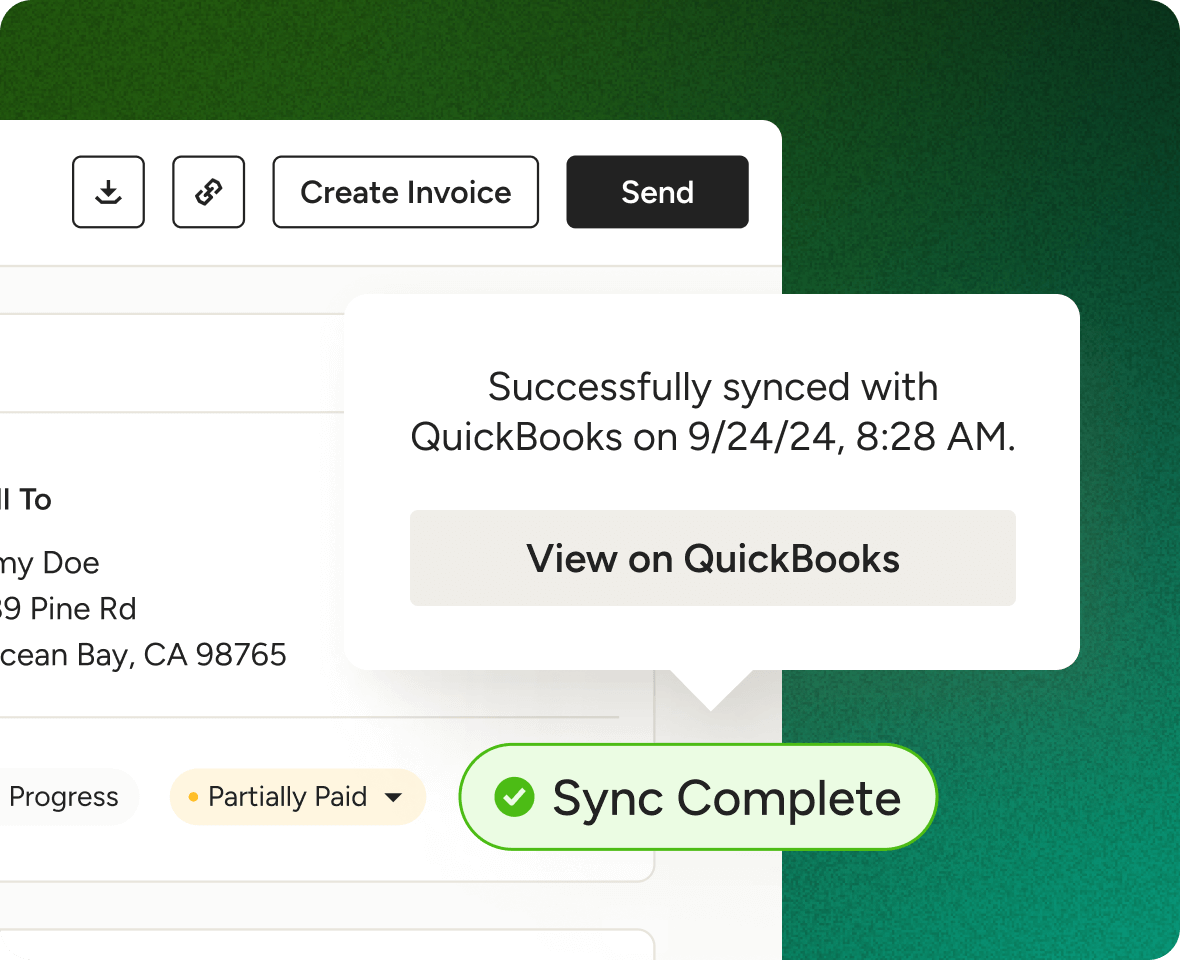
Task: Click the sync timestamp 9/24/24, 8:28 AM
Action: coord(850,438)
